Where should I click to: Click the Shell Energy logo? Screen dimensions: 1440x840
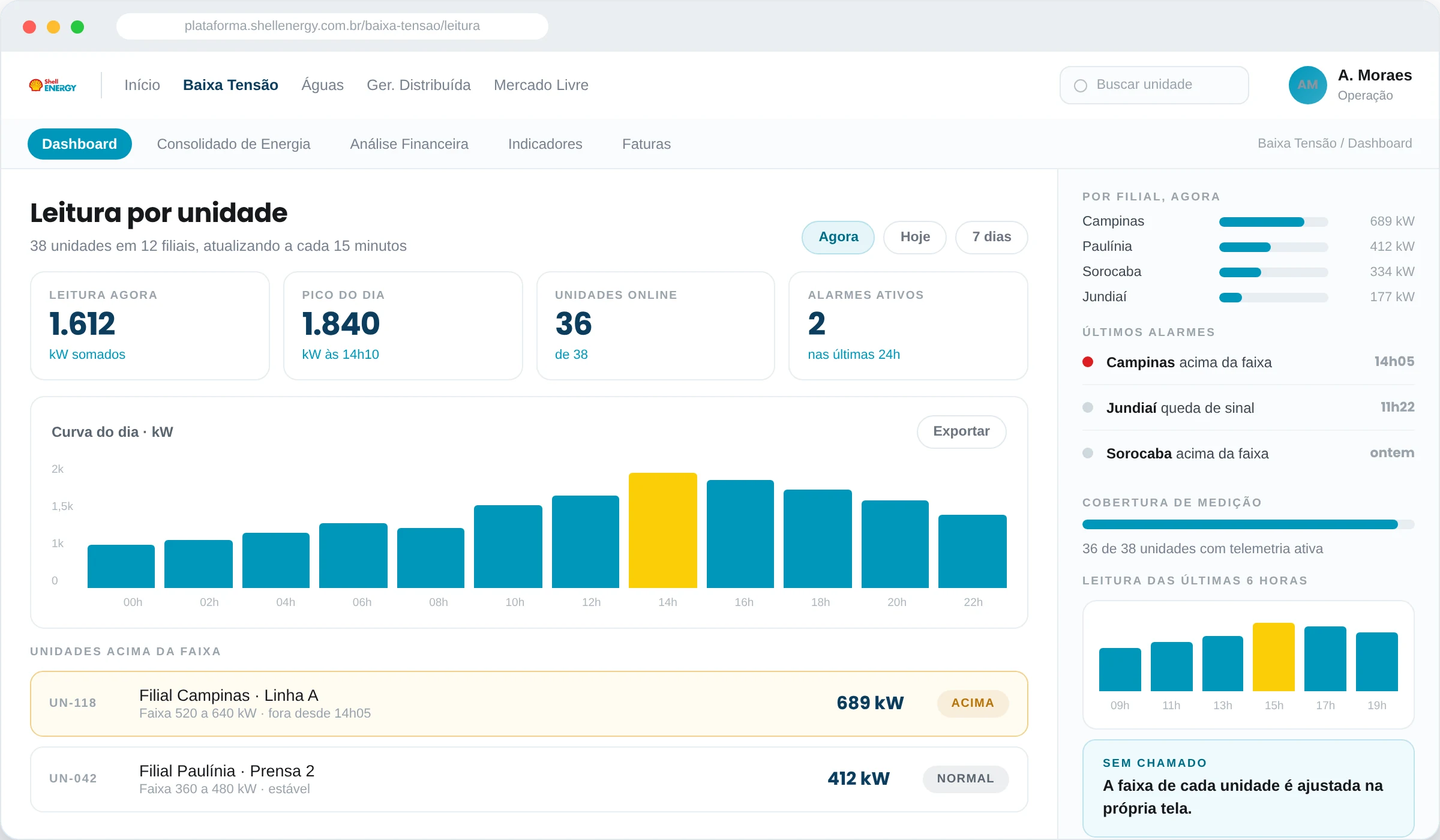(53, 85)
